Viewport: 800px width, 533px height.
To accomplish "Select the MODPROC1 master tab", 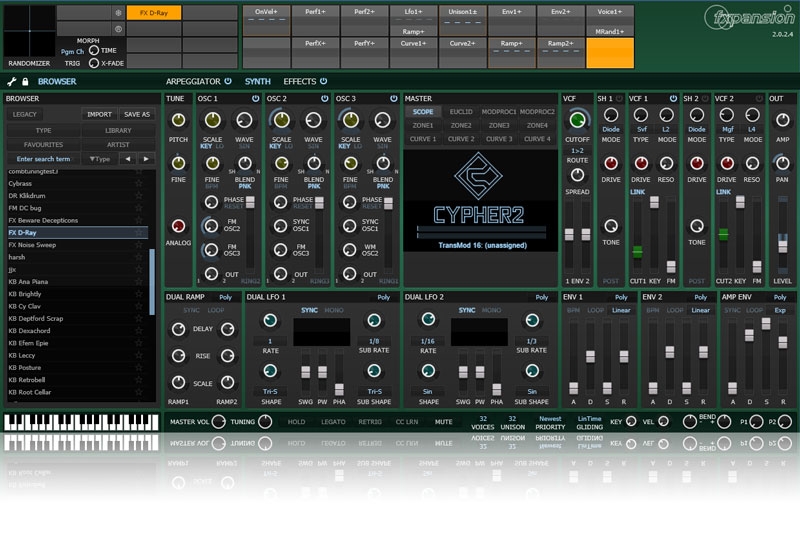I will [x=498, y=112].
